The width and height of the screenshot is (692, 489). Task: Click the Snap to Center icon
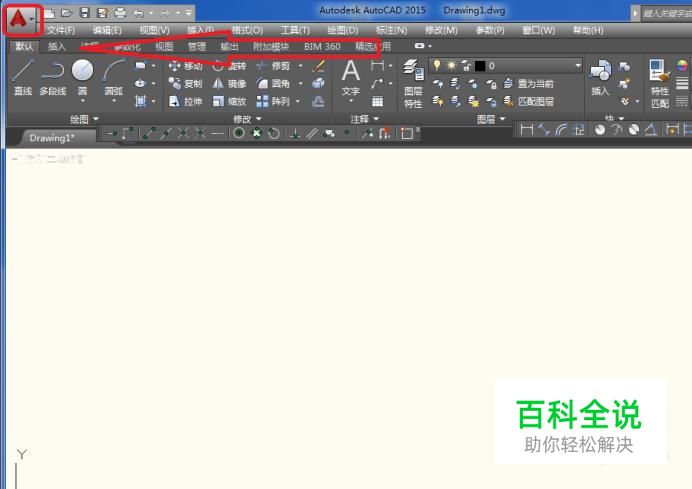(x=239, y=133)
